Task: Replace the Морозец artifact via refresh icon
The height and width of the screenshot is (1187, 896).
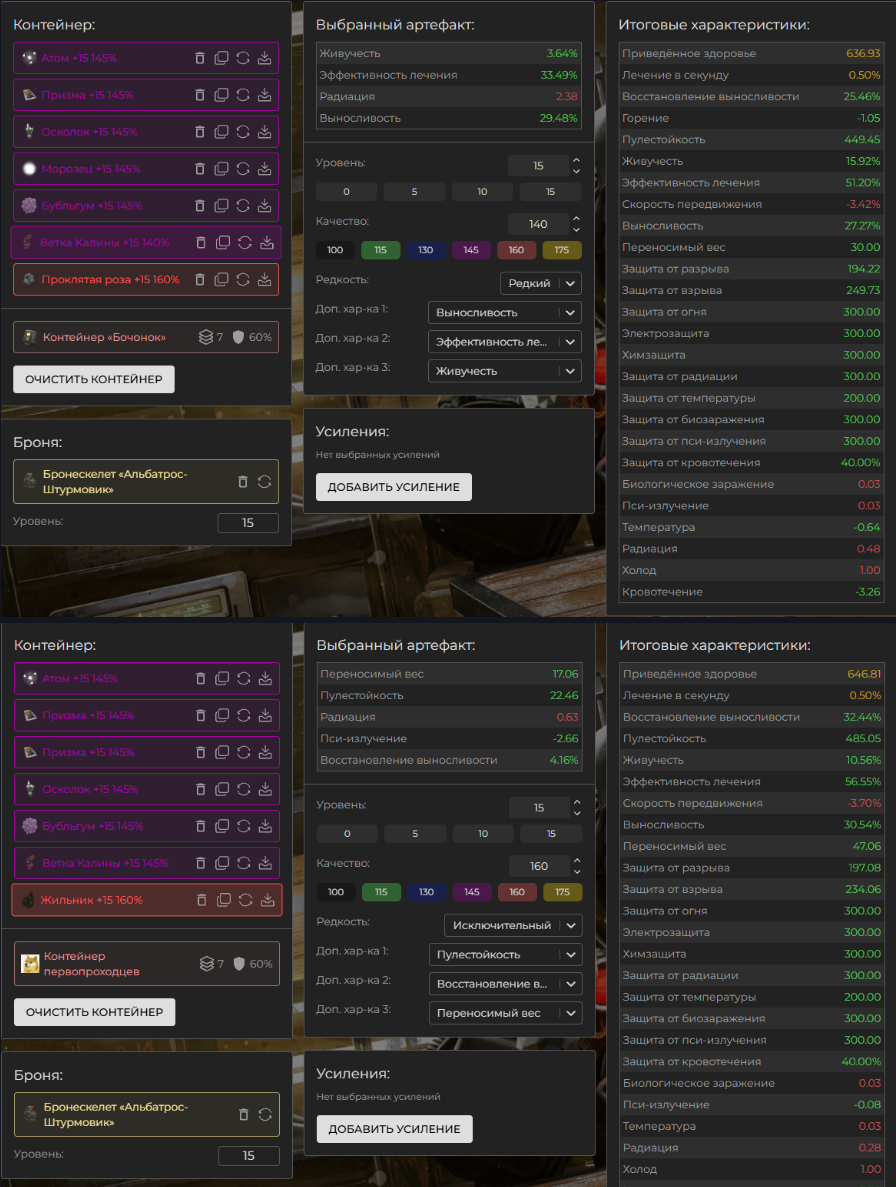Action: pos(243,169)
